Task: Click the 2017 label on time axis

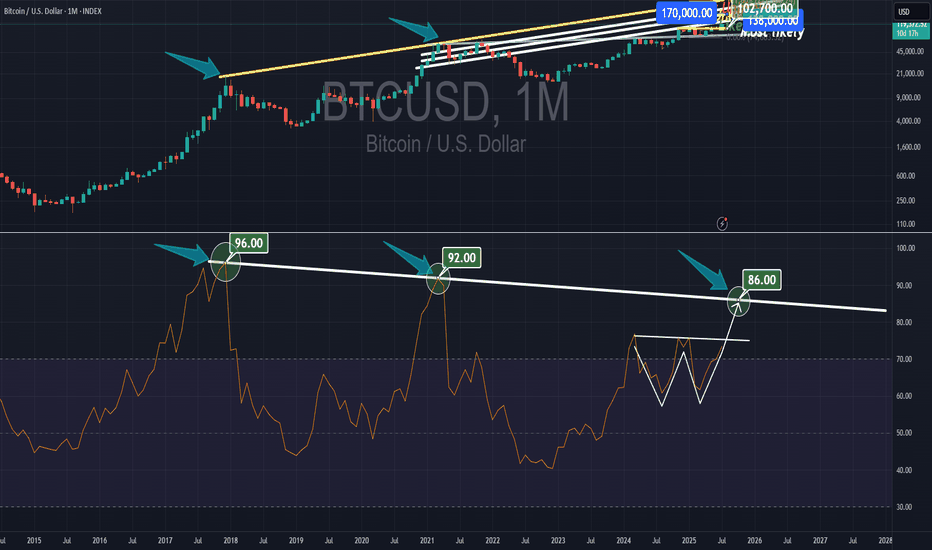Action: click(x=165, y=540)
